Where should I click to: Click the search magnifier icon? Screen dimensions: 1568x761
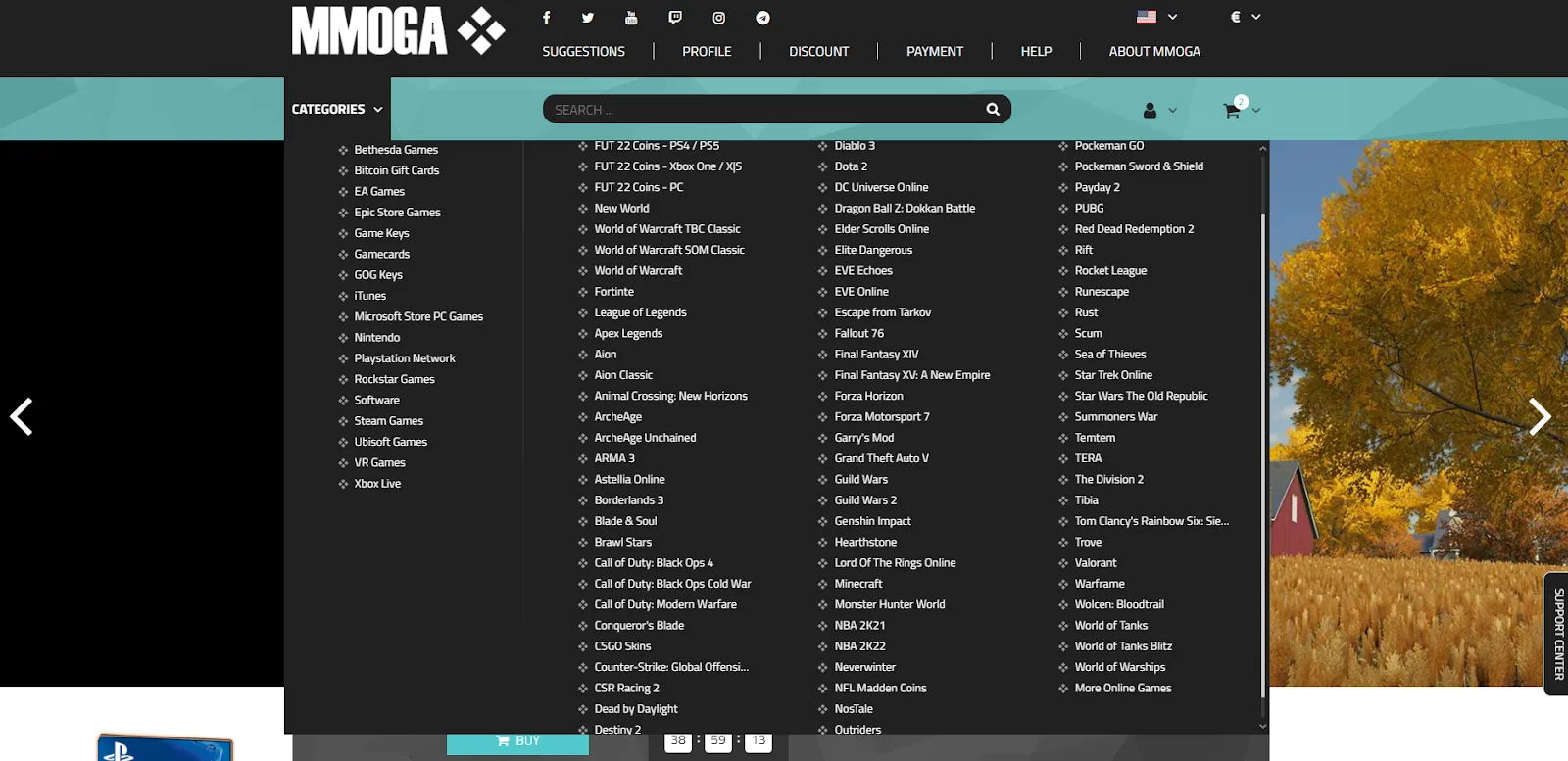pos(993,109)
